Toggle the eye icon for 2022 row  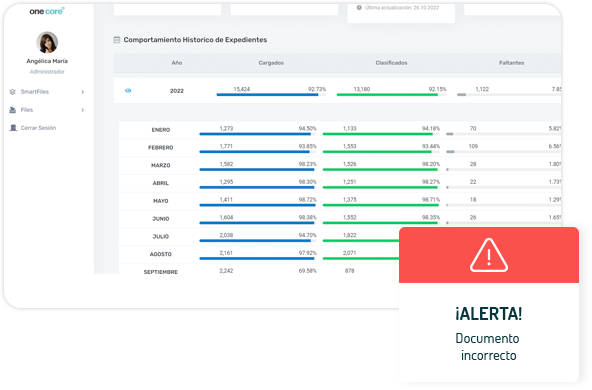[x=128, y=91]
